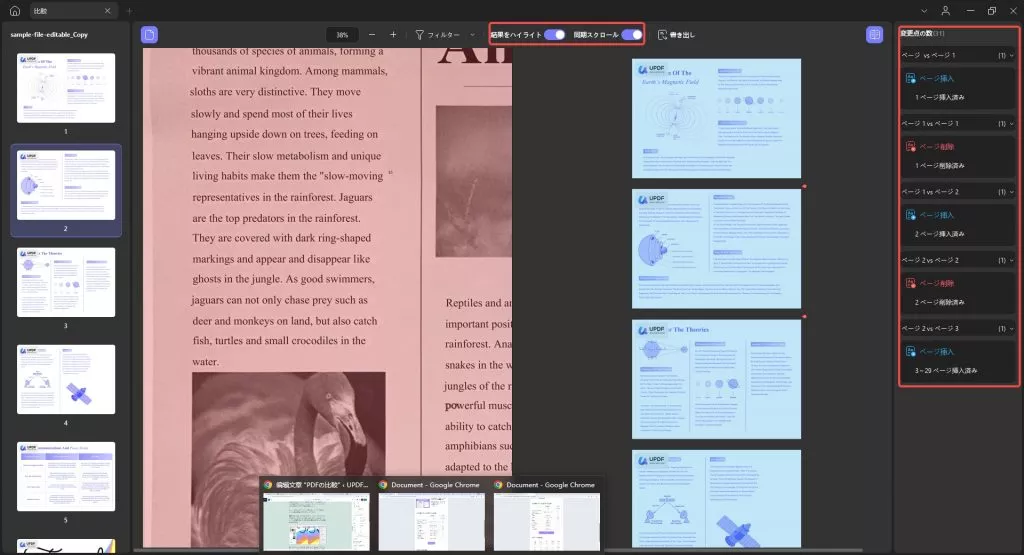1024x555 pixels.
Task: Toggle the changes list panel icon
Action: pos(874,35)
